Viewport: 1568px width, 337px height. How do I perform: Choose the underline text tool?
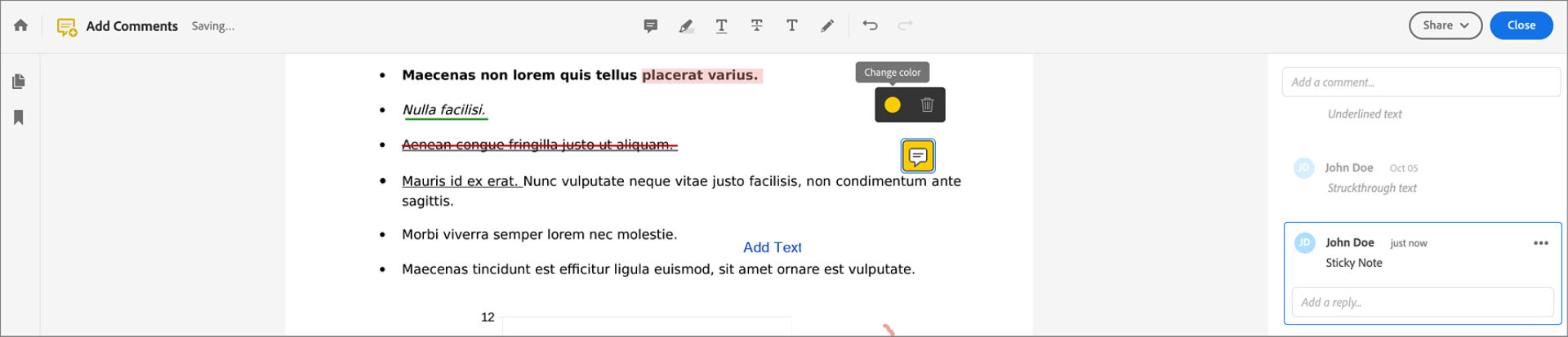722,26
